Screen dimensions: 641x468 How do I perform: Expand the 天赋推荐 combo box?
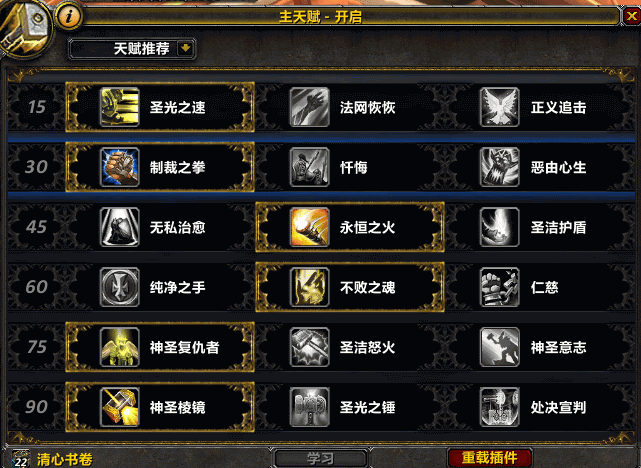(x=132, y=49)
